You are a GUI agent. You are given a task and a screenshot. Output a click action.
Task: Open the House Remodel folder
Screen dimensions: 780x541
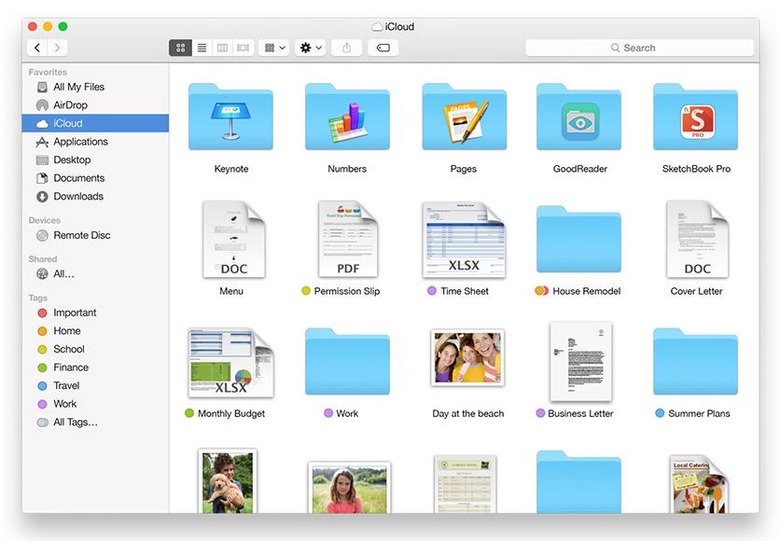pos(579,239)
